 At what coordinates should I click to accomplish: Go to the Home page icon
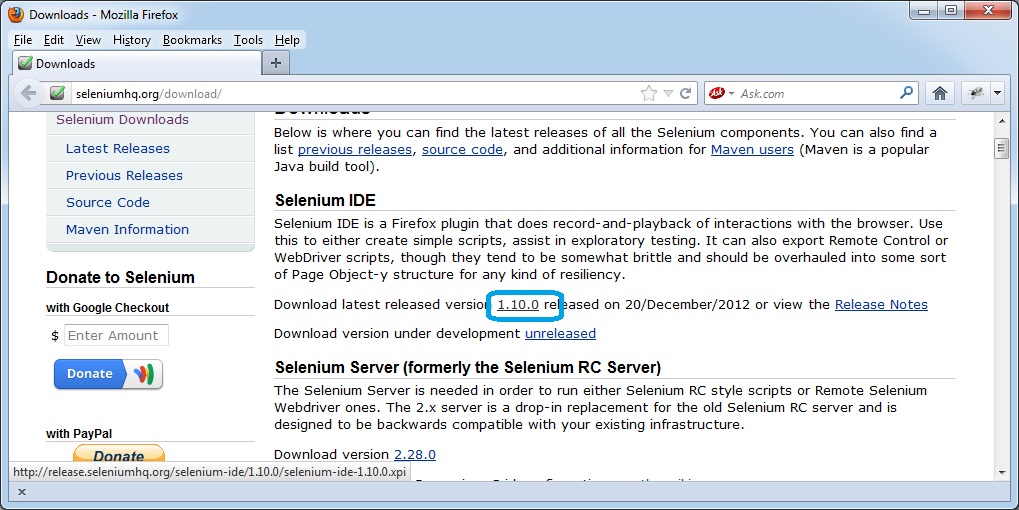(x=940, y=93)
